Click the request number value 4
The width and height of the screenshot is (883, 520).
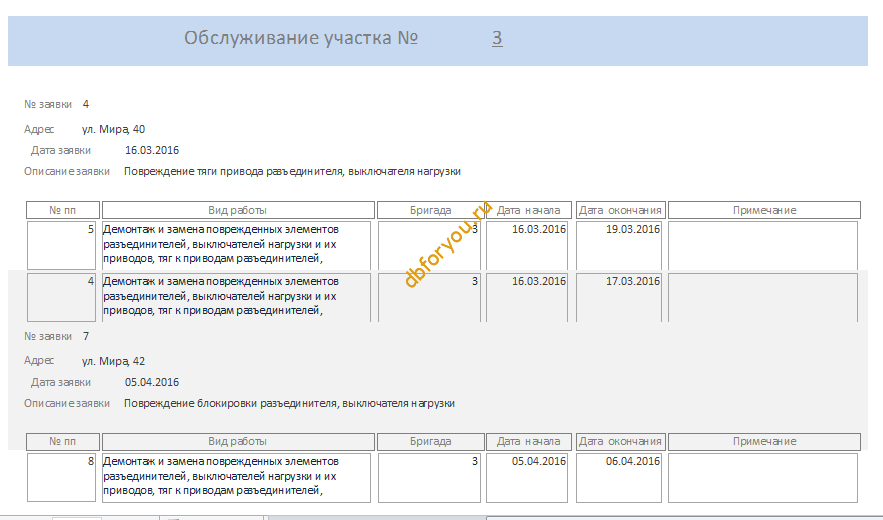click(86, 104)
